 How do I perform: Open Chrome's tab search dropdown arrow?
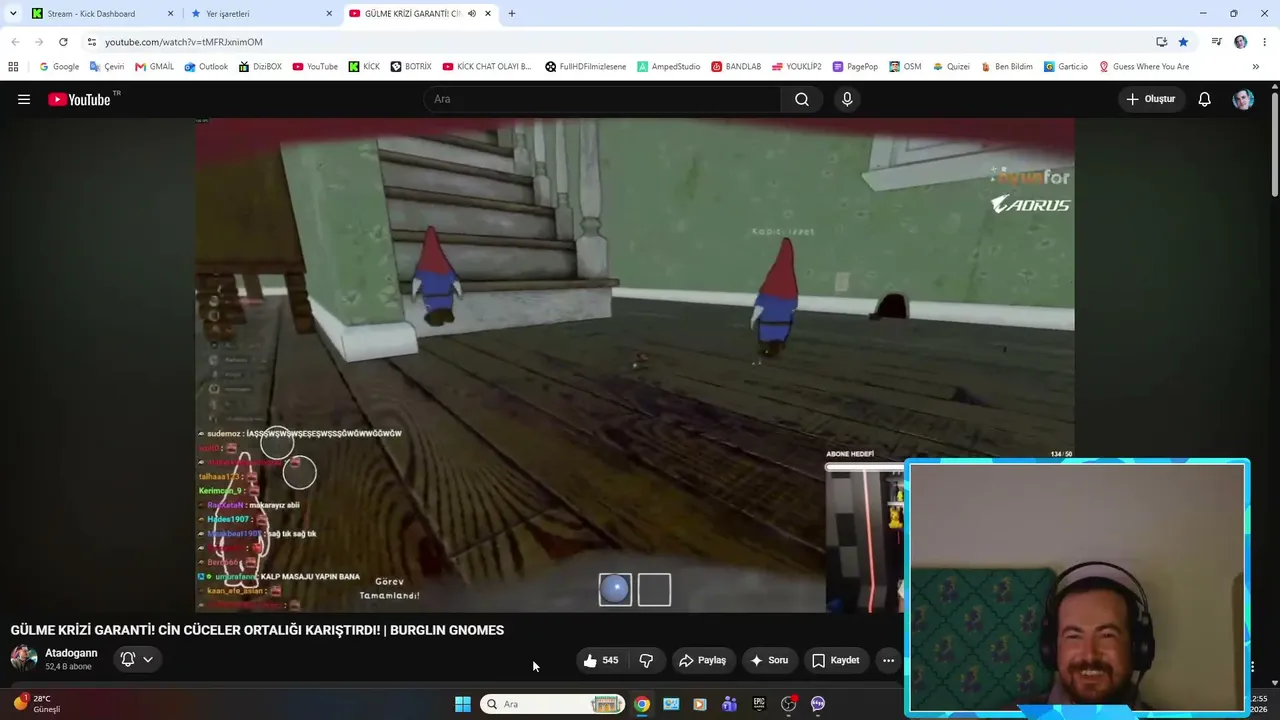[13, 14]
